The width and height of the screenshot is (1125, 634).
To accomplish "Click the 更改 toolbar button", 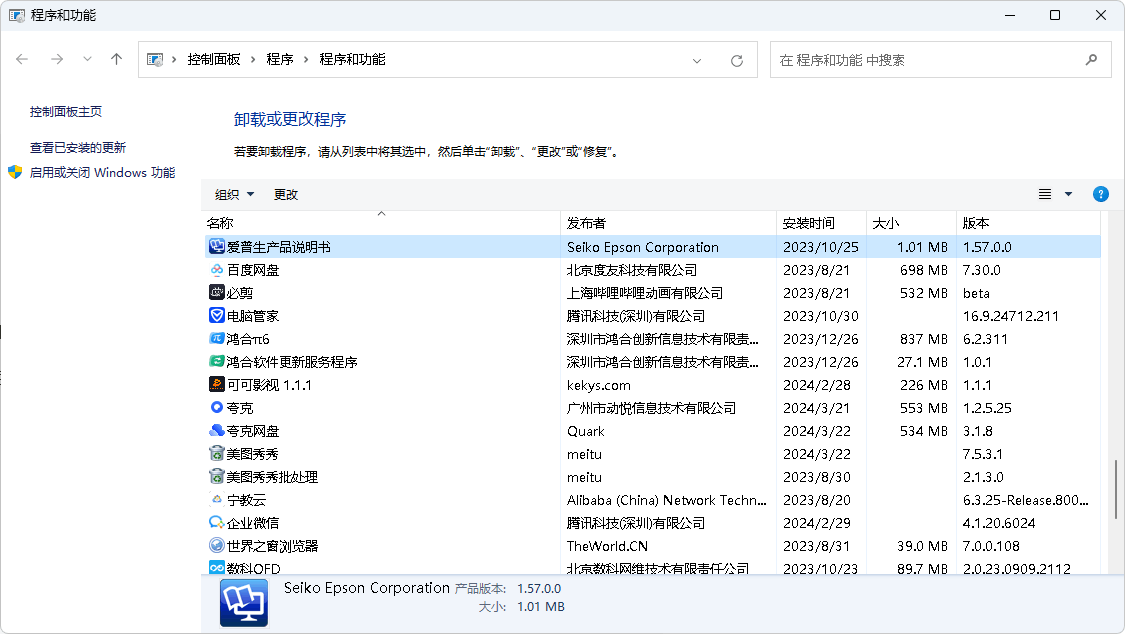I will click(286, 194).
